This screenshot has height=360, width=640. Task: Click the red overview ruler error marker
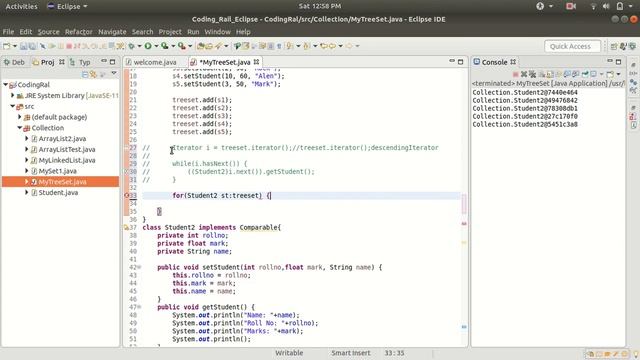point(464,223)
